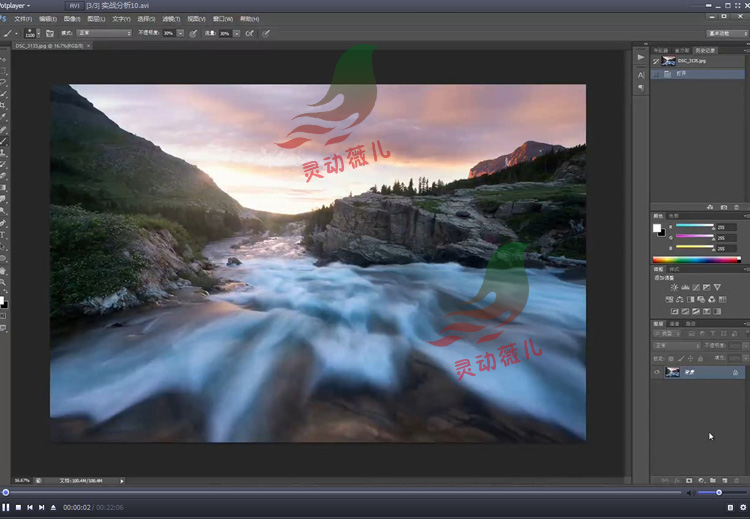Image resolution: width=750 pixels, height=519 pixels.
Task: Toggle the history brush source on DSC snapshot
Action: 656,61
